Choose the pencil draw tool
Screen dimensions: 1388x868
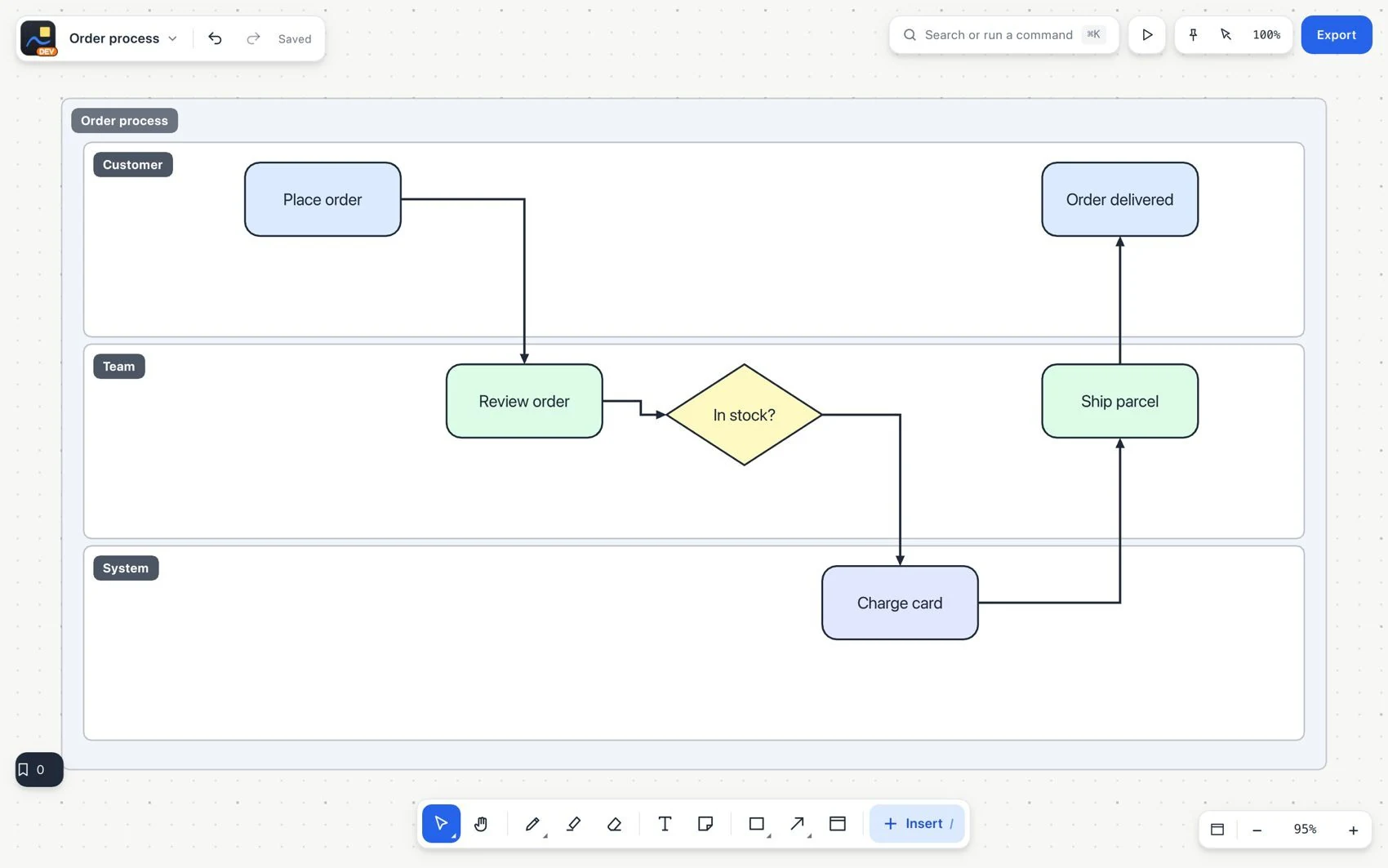coord(532,823)
